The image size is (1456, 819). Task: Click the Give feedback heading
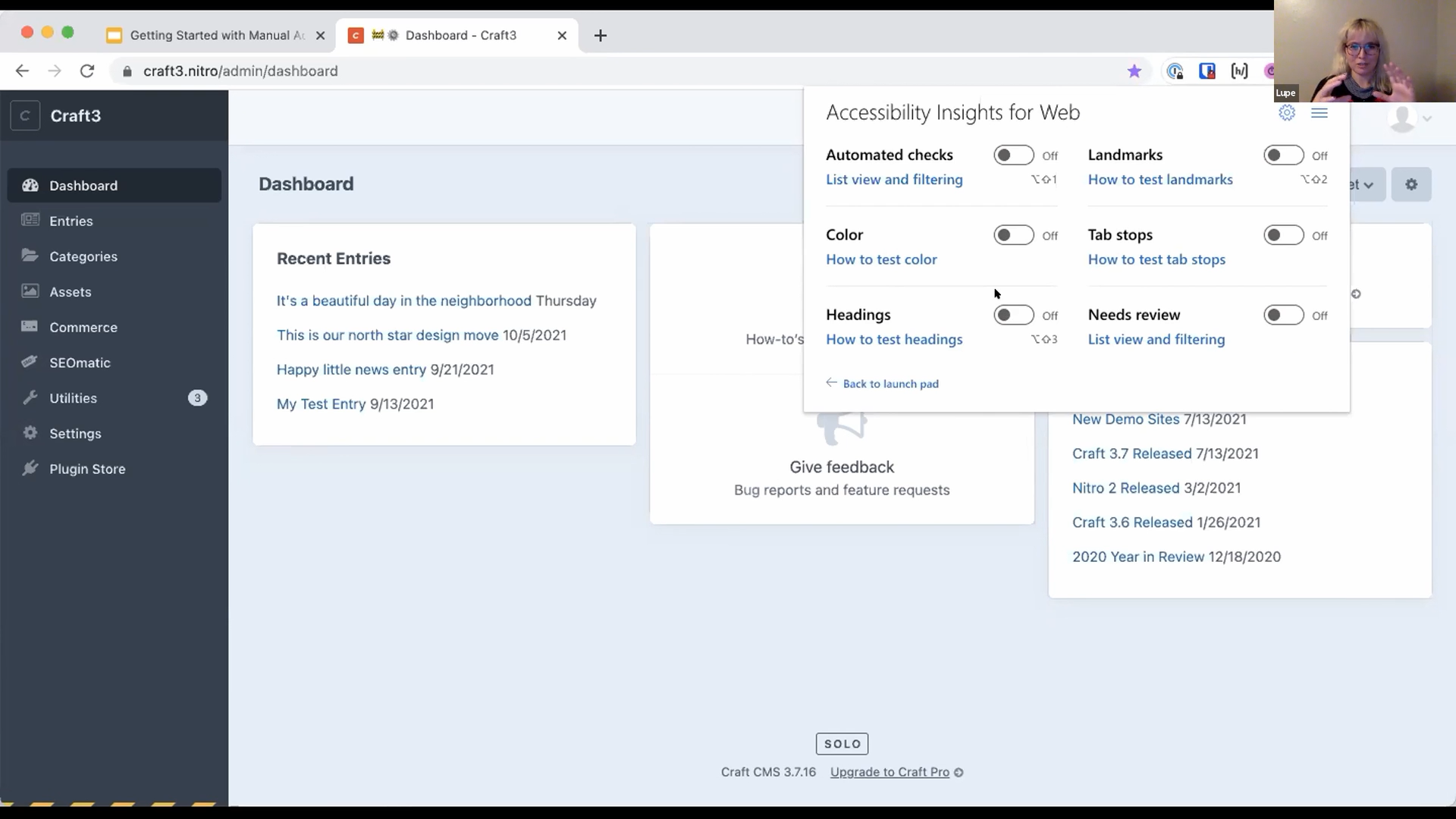pyautogui.click(x=842, y=467)
